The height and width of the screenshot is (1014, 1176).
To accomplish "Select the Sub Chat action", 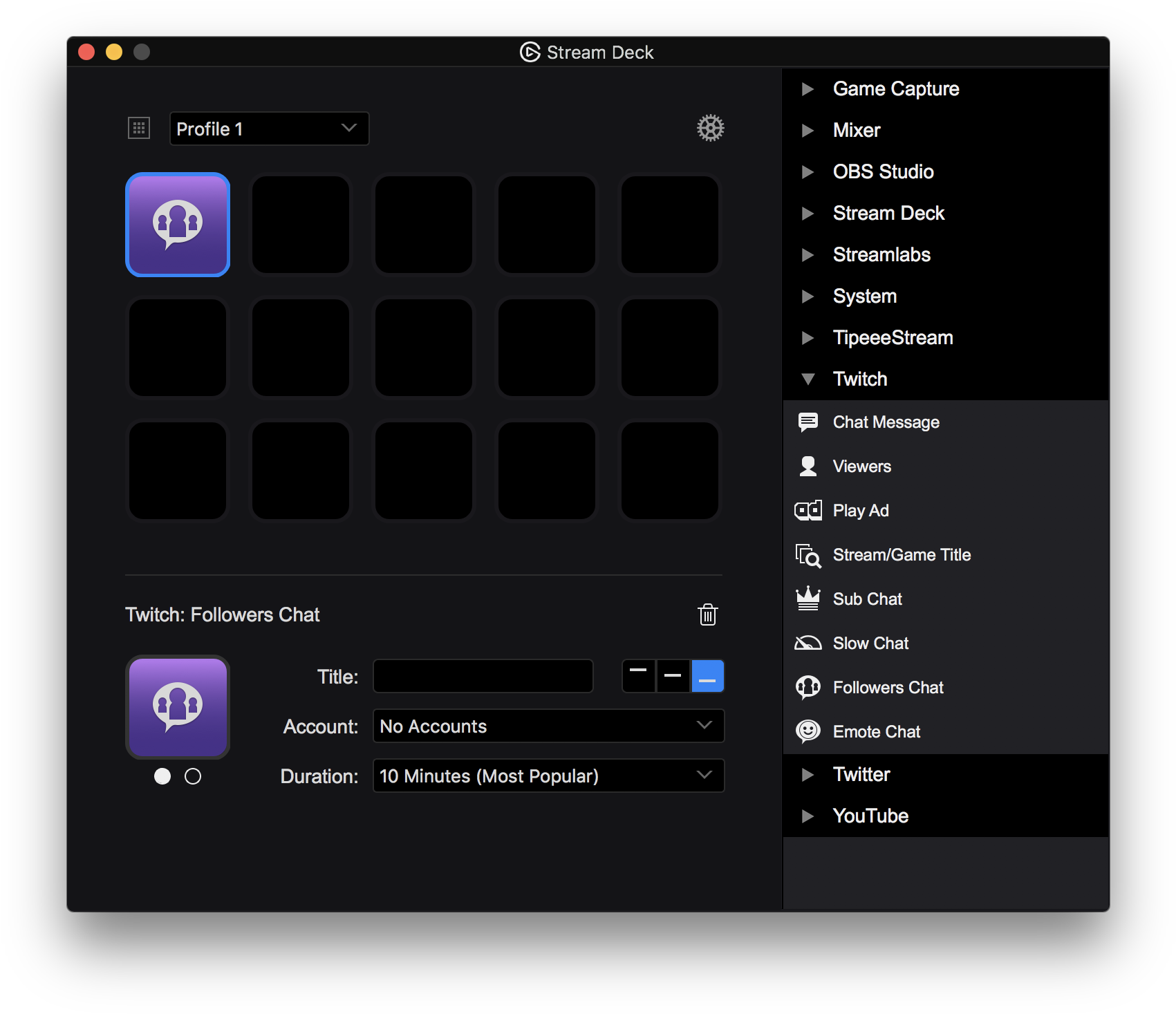I will [867, 599].
